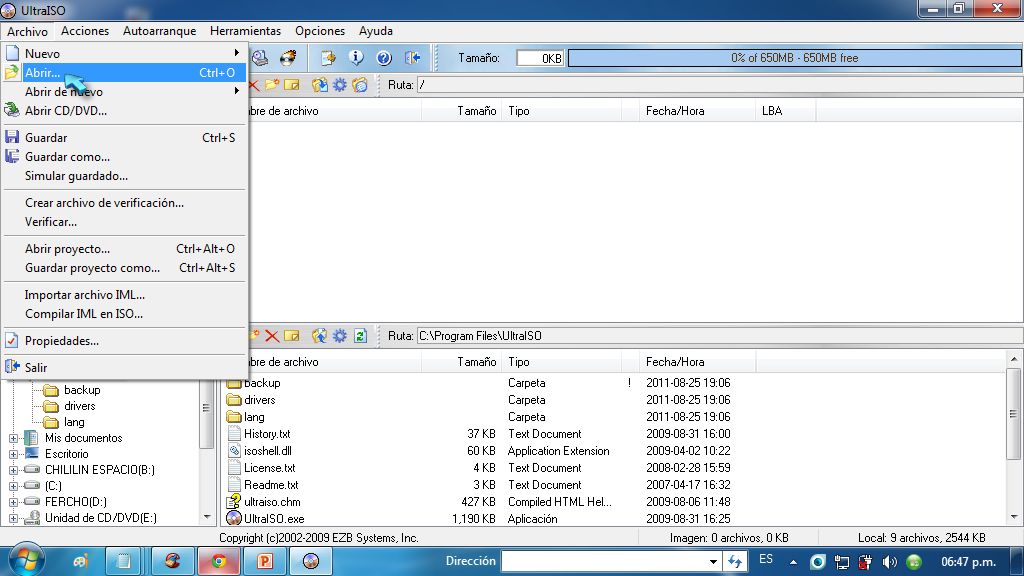The width and height of the screenshot is (1024, 576).
Task: Click the Abrir folder icon in the menu
Action: click(12, 72)
